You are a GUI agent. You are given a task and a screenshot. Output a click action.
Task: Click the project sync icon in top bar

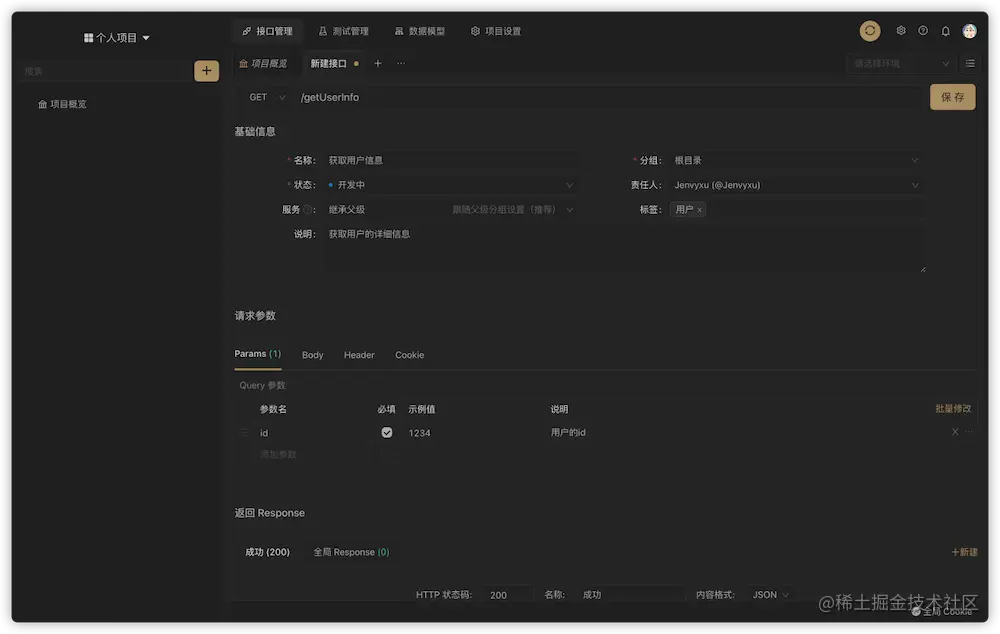pos(869,30)
